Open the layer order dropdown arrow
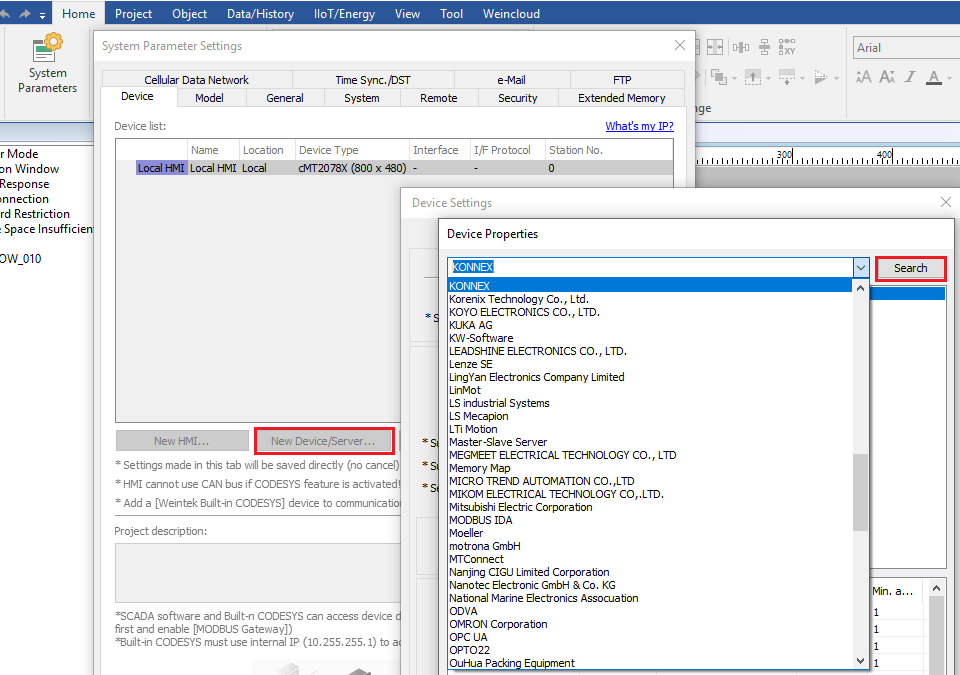Viewport: 960px width, 675px height. 734,78
